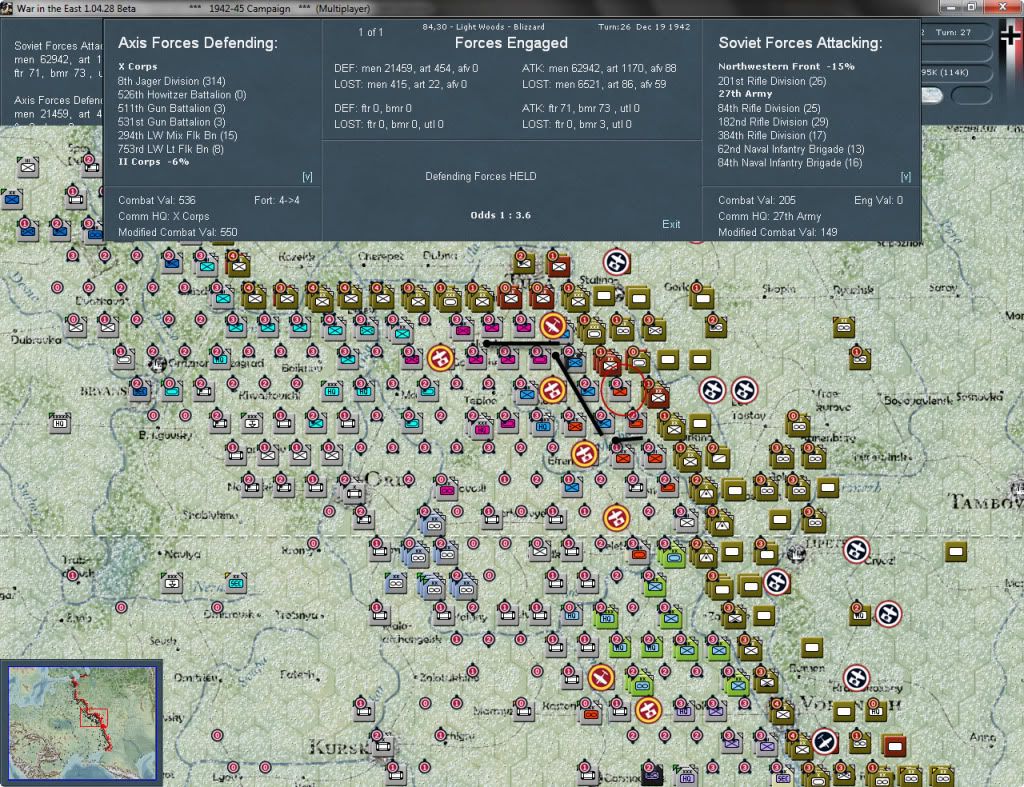The width and height of the screenshot is (1024, 787).
Task: Select the Axis counter on the KURSK label
Action: (x=384, y=745)
